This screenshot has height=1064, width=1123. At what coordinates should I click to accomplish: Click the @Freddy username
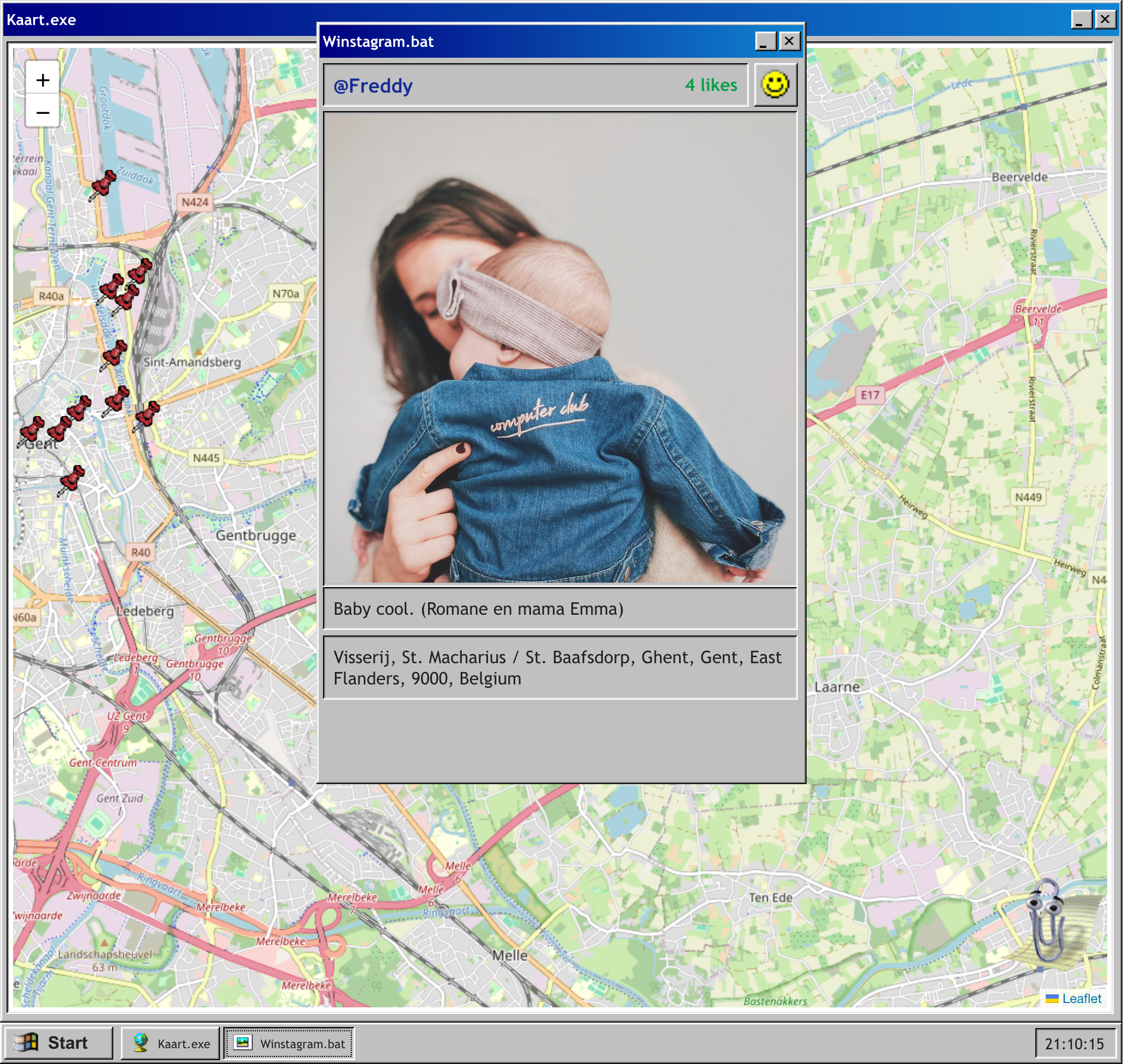point(373,85)
